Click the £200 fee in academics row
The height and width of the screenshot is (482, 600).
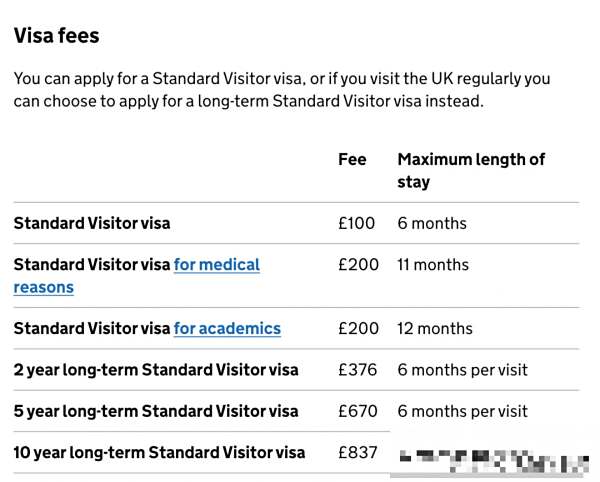point(358,328)
